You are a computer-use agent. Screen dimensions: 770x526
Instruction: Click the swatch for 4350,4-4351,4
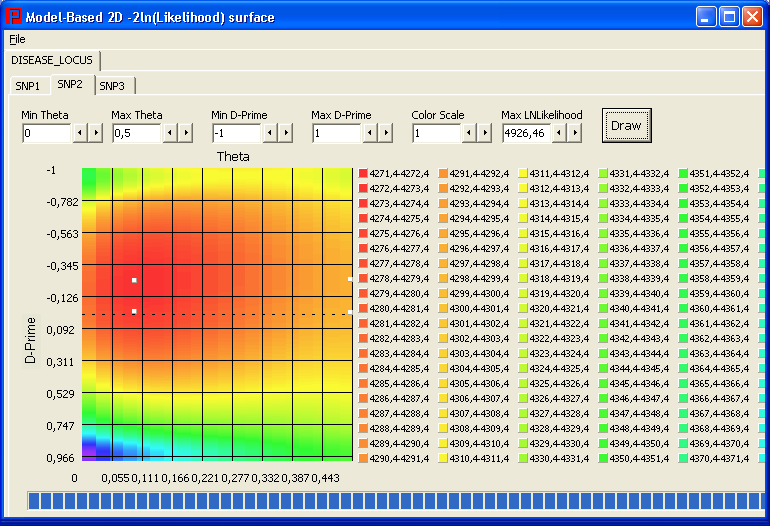click(x=603, y=459)
